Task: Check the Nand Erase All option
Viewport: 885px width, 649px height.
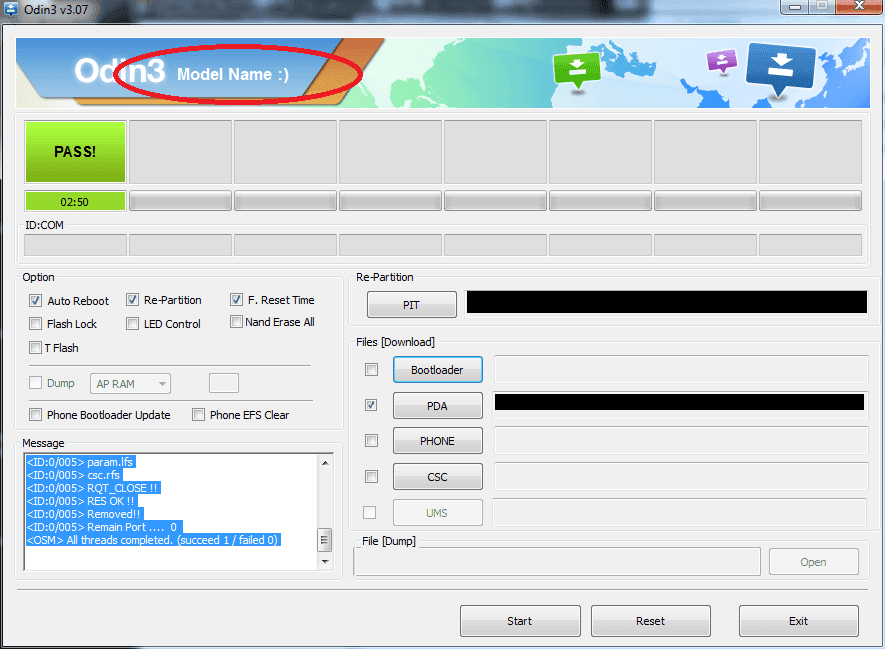Action: point(236,322)
